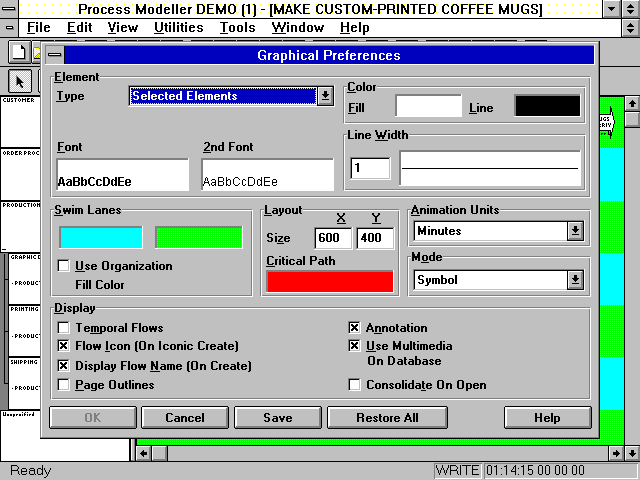Click the New document toolbar icon
The image size is (640, 480).
(x=18, y=51)
